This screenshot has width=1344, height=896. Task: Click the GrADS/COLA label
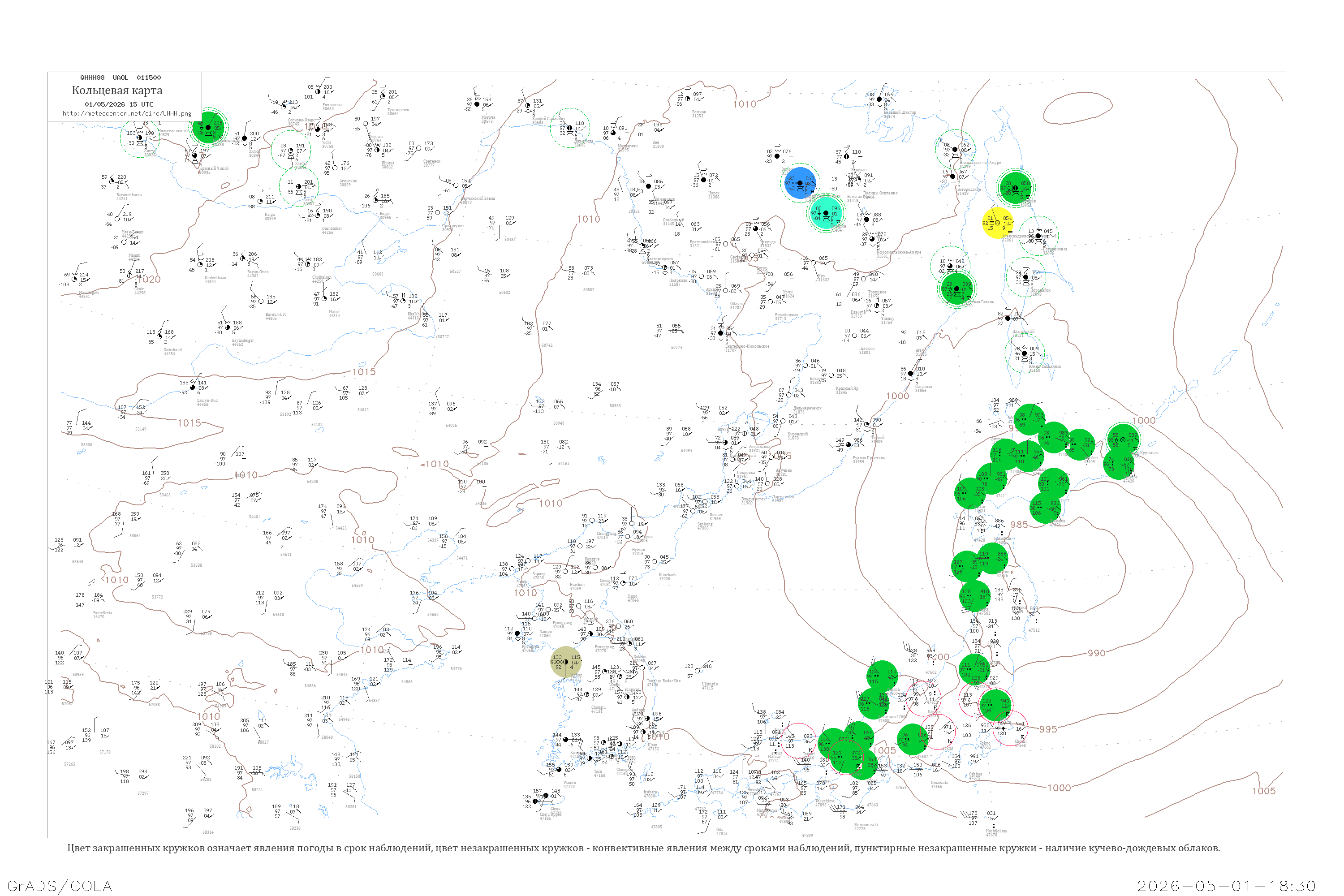(x=60, y=886)
